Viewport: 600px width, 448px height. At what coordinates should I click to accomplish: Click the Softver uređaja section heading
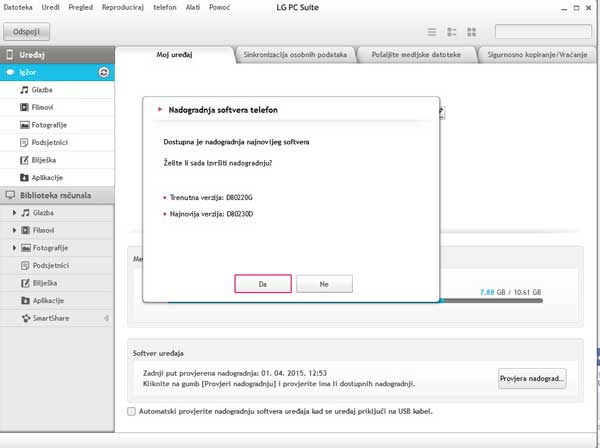click(x=158, y=353)
